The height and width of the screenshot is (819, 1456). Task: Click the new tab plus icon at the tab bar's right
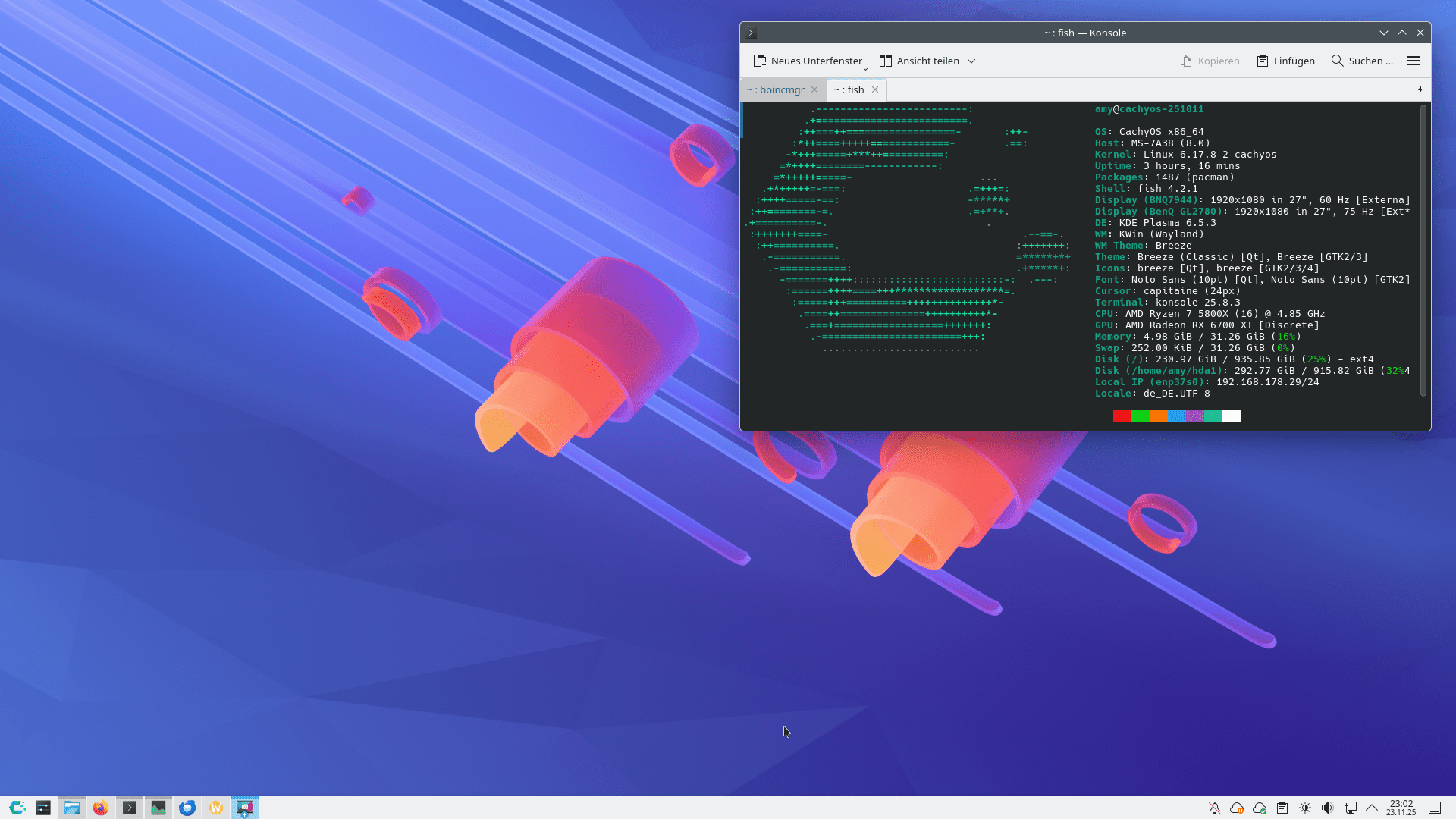(1420, 89)
